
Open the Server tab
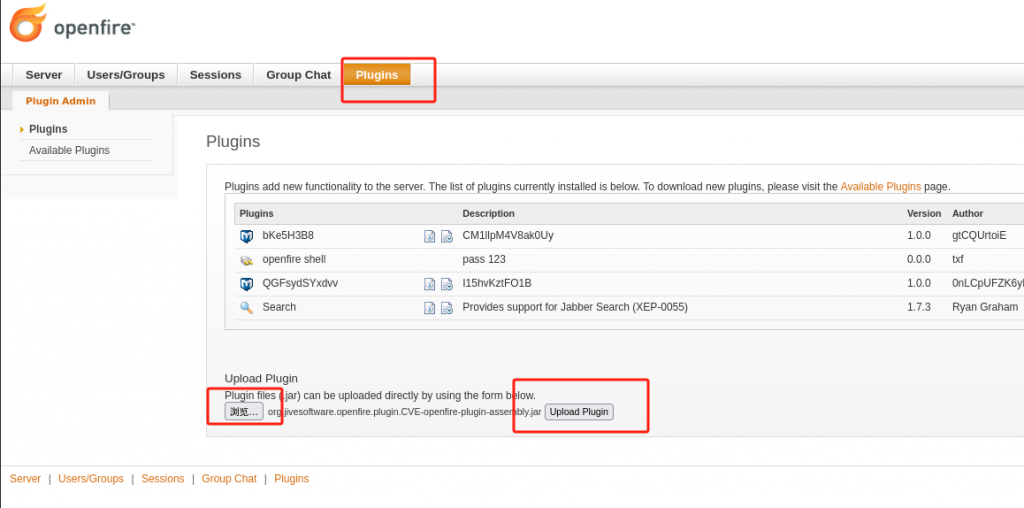point(44,75)
